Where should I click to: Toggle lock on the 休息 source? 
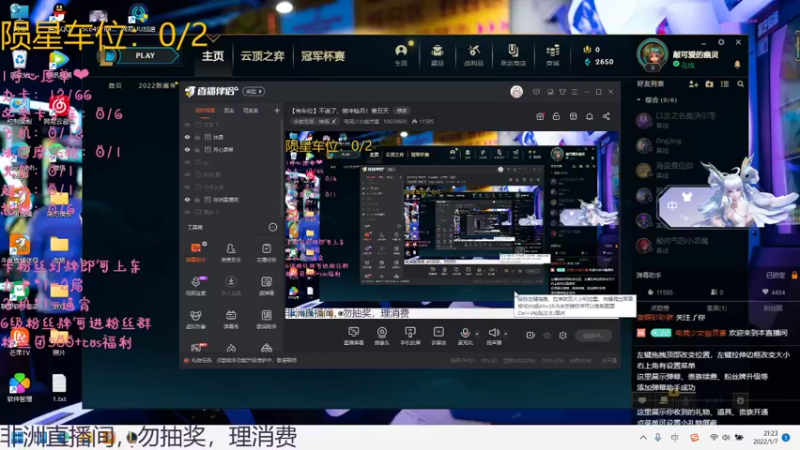[x=197, y=137]
